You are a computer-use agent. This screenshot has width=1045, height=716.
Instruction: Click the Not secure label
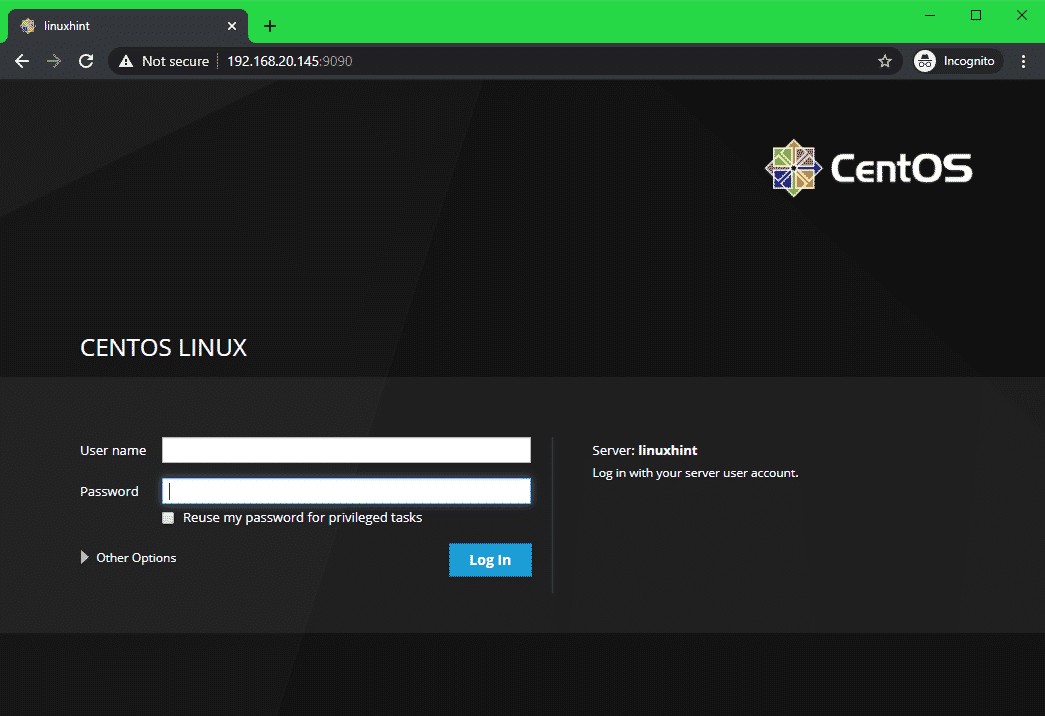pyautogui.click(x=175, y=61)
